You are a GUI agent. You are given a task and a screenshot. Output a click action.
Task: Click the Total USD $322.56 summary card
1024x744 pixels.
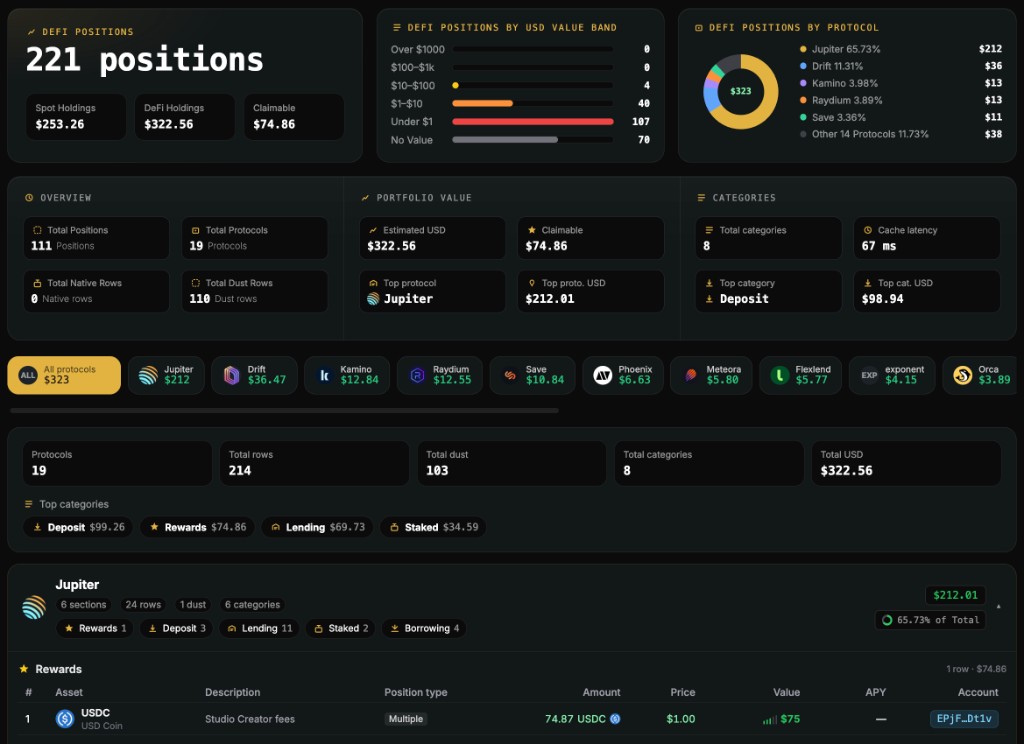pos(906,463)
